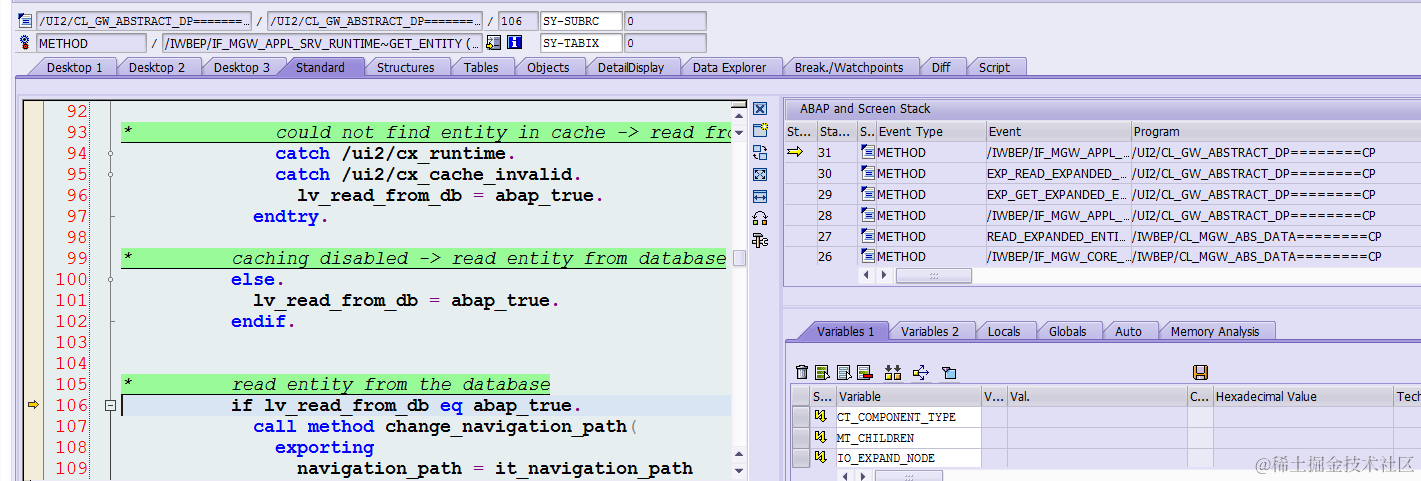Viewport: 1421px width, 481px height.
Task: Click the navigate icon left of info icon
Action: pyautogui.click(x=494, y=43)
